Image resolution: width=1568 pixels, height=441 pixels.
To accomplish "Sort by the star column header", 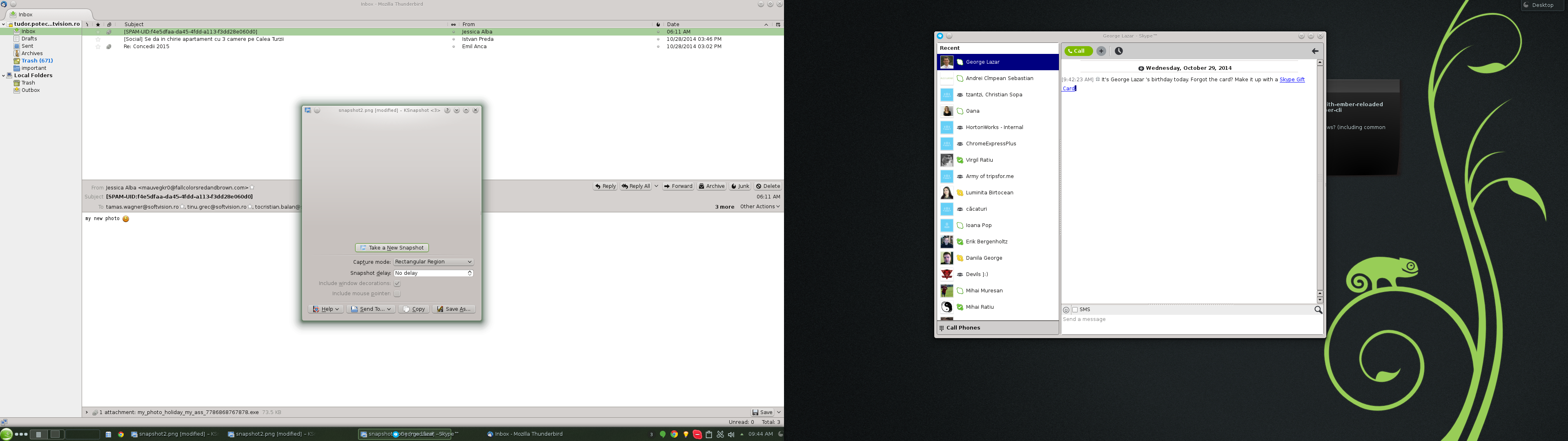I will pos(98,24).
